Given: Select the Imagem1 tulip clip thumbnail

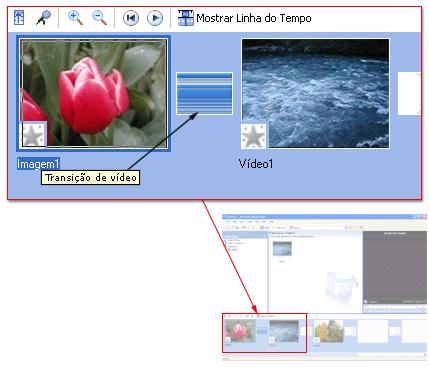Looking at the screenshot, I should pos(93,93).
